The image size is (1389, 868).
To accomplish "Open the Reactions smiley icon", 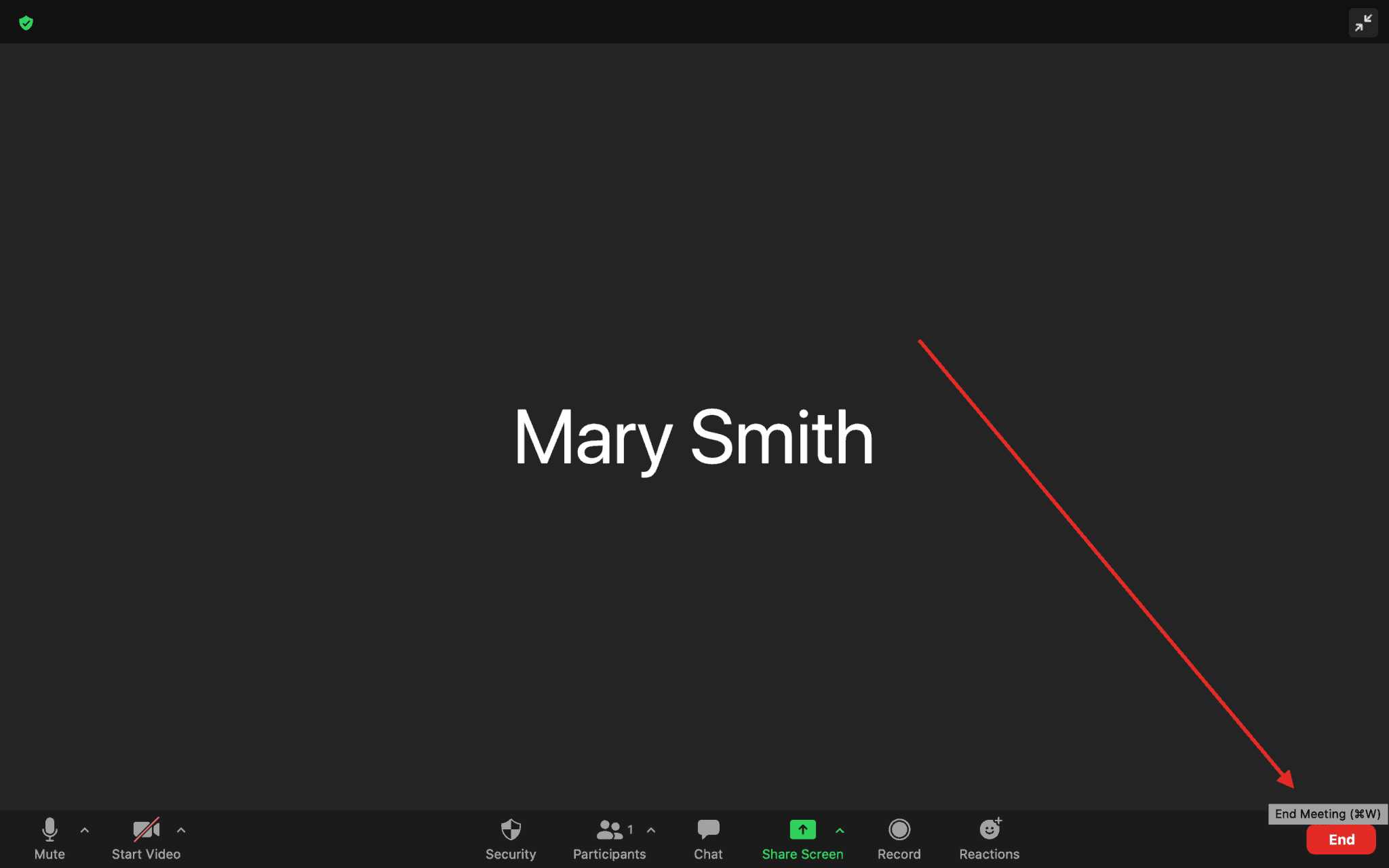I will (x=990, y=829).
